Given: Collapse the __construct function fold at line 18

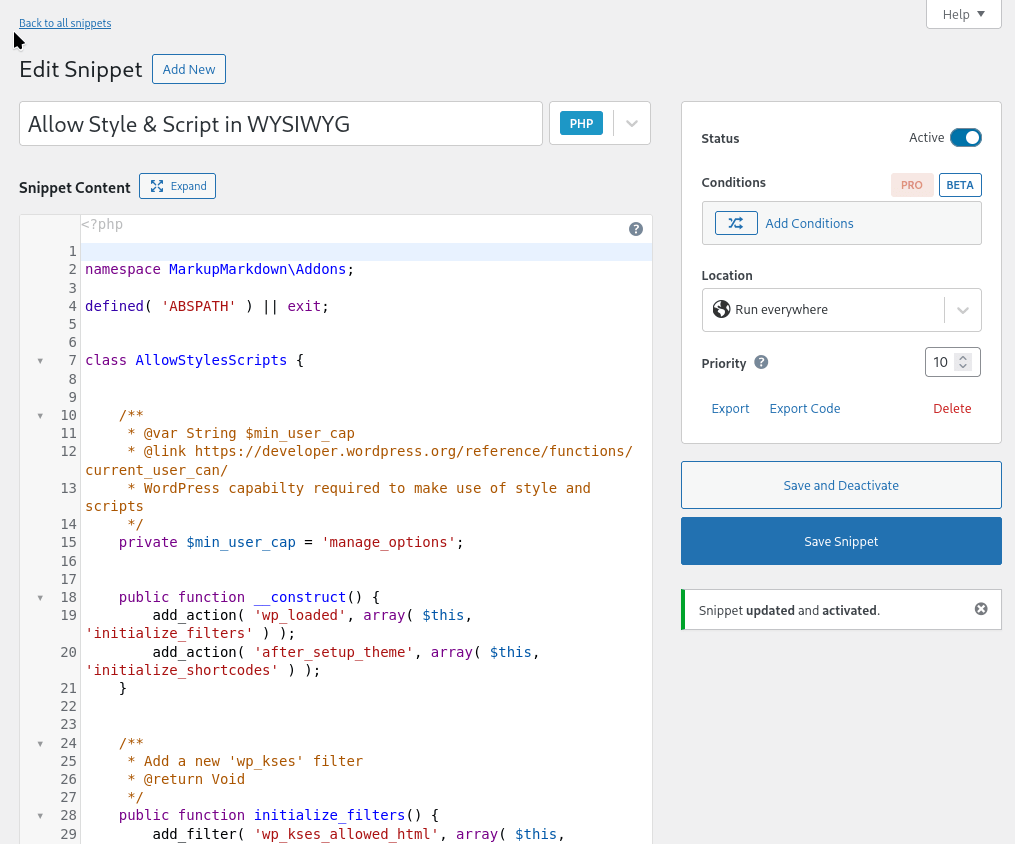Looking at the screenshot, I should 40,598.
